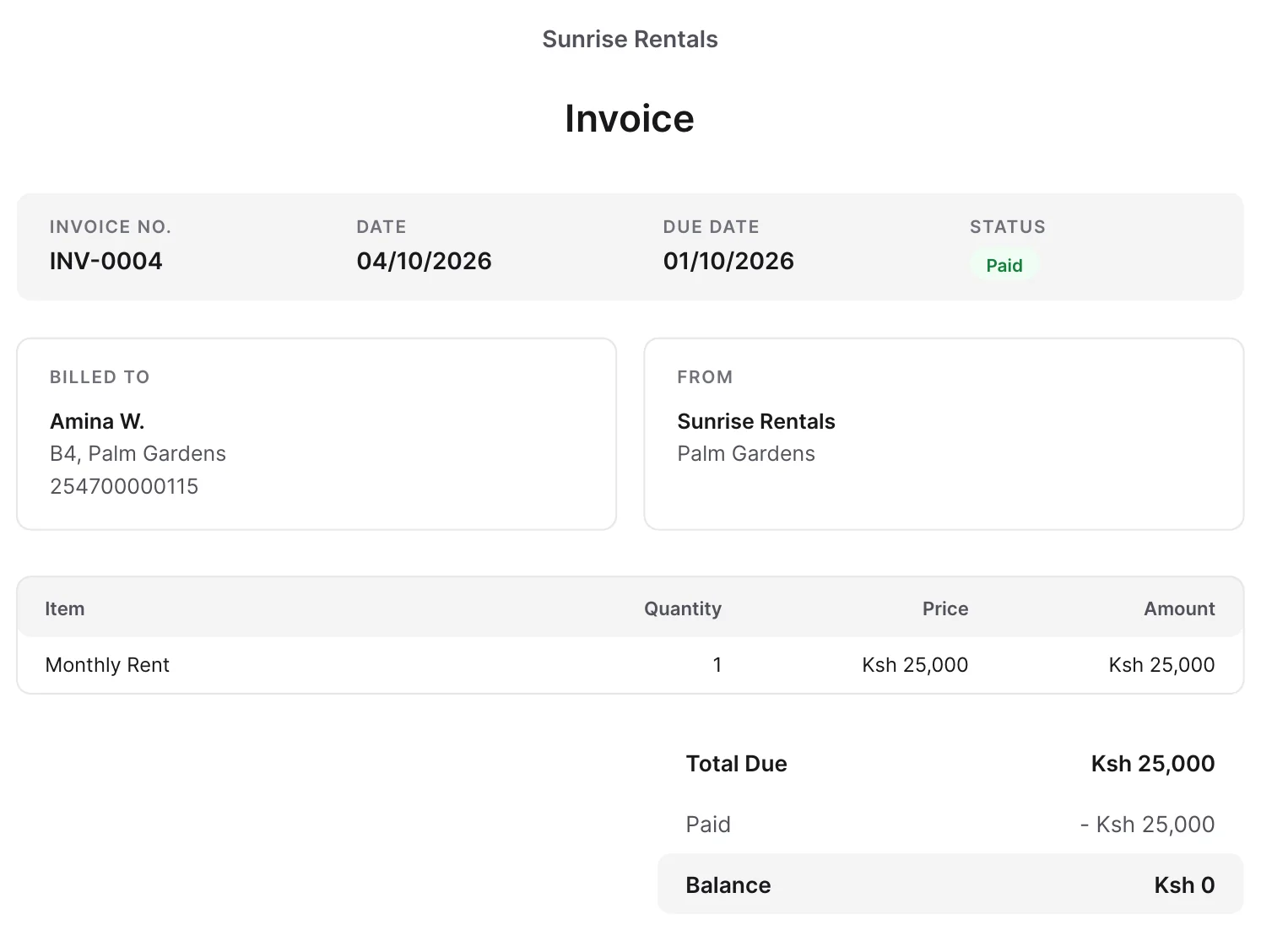Select phone number 254700000115

(x=124, y=486)
